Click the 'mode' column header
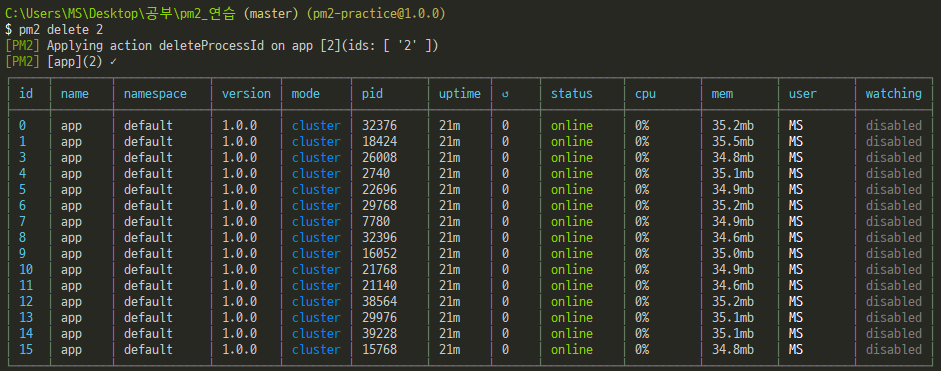This screenshot has height=371, width=941. [305, 94]
